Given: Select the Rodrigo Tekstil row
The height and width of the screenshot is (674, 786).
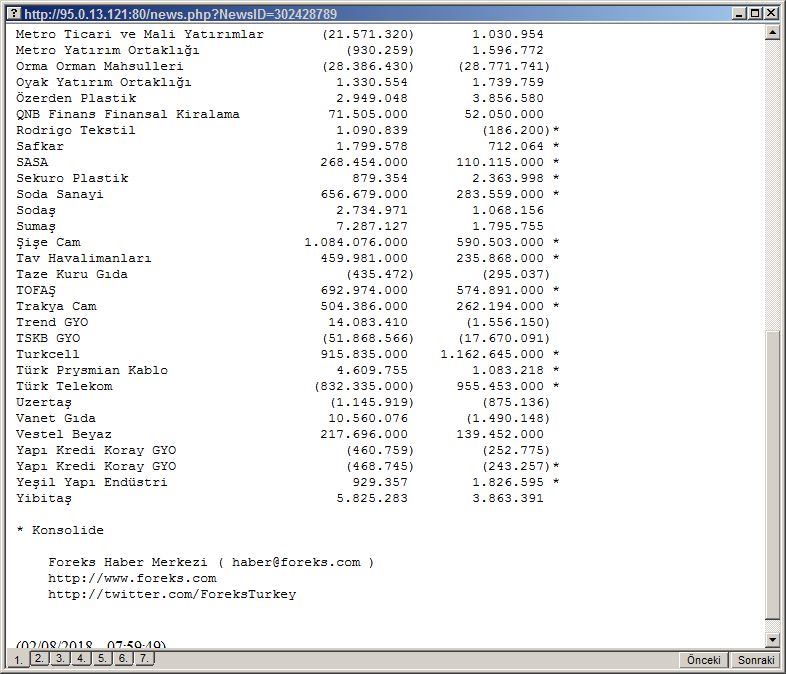Looking at the screenshot, I should 288,130.
